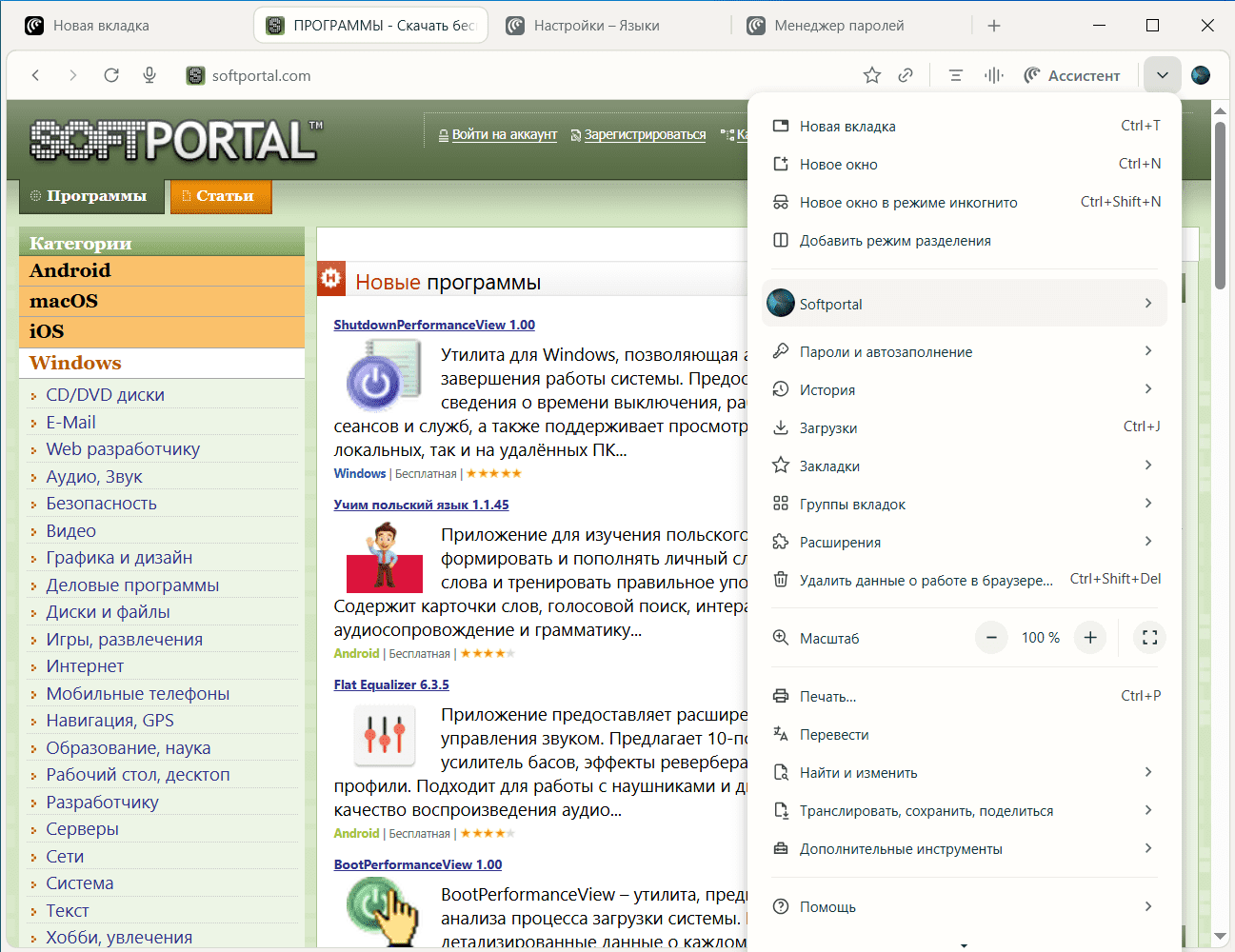Image resolution: width=1235 pixels, height=952 pixels.
Task: Increase zoom with the plus button
Action: (x=1090, y=637)
